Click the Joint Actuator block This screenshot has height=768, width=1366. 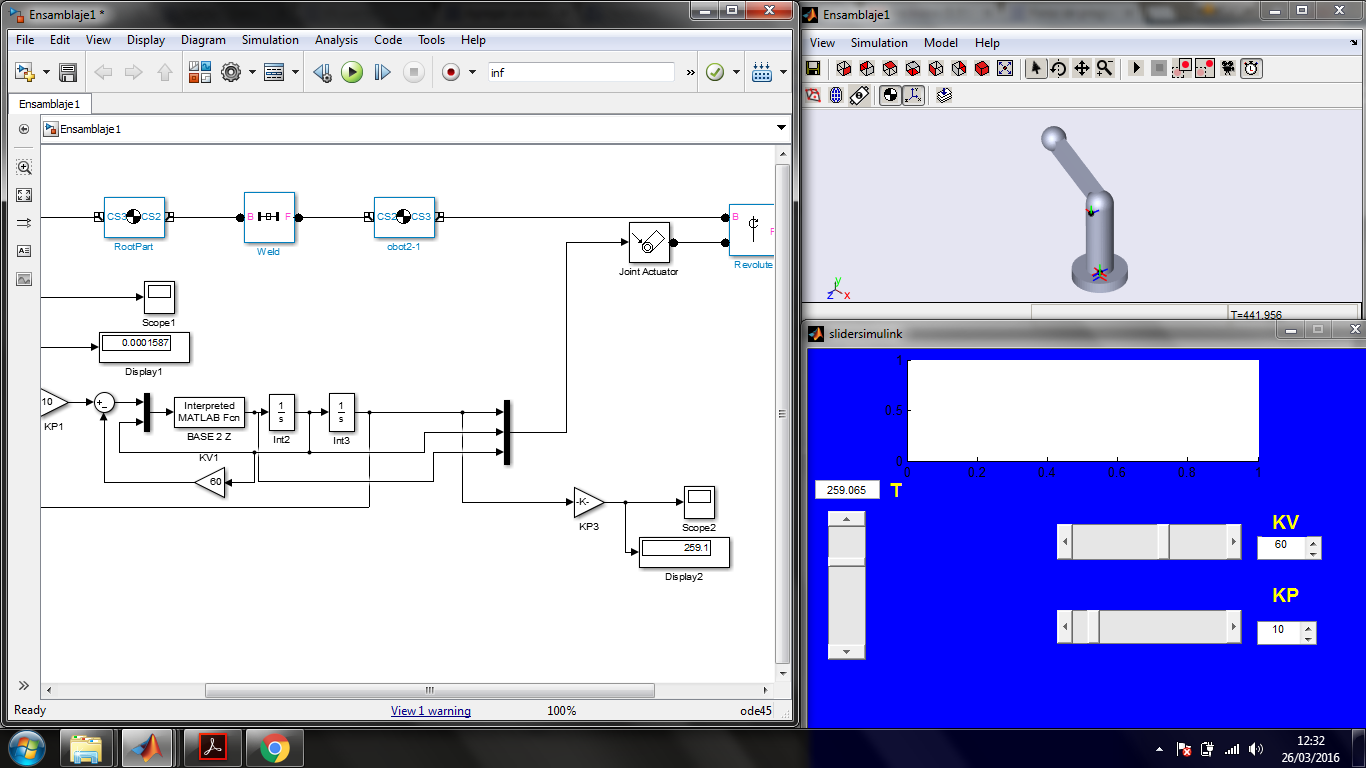[x=648, y=242]
